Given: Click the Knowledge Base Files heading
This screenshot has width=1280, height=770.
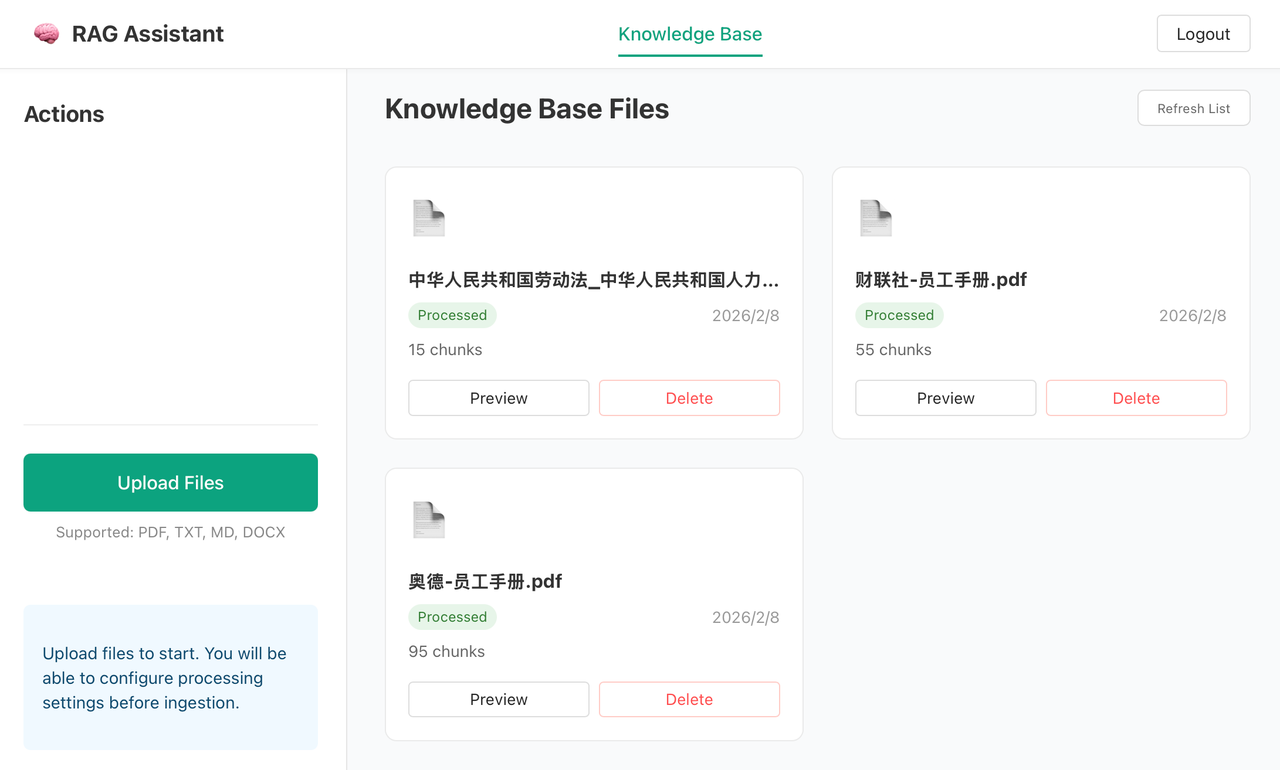Looking at the screenshot, I should coord(527,109).
